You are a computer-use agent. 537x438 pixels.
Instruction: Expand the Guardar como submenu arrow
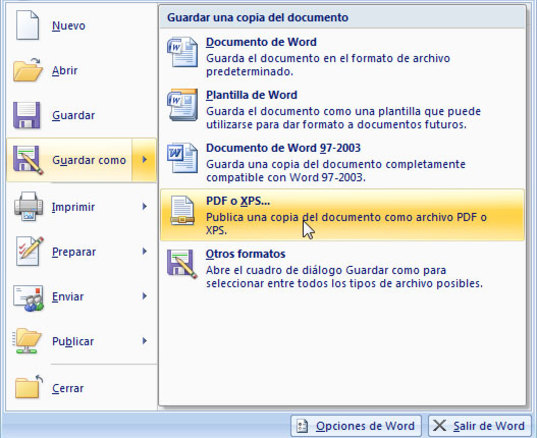144,160
